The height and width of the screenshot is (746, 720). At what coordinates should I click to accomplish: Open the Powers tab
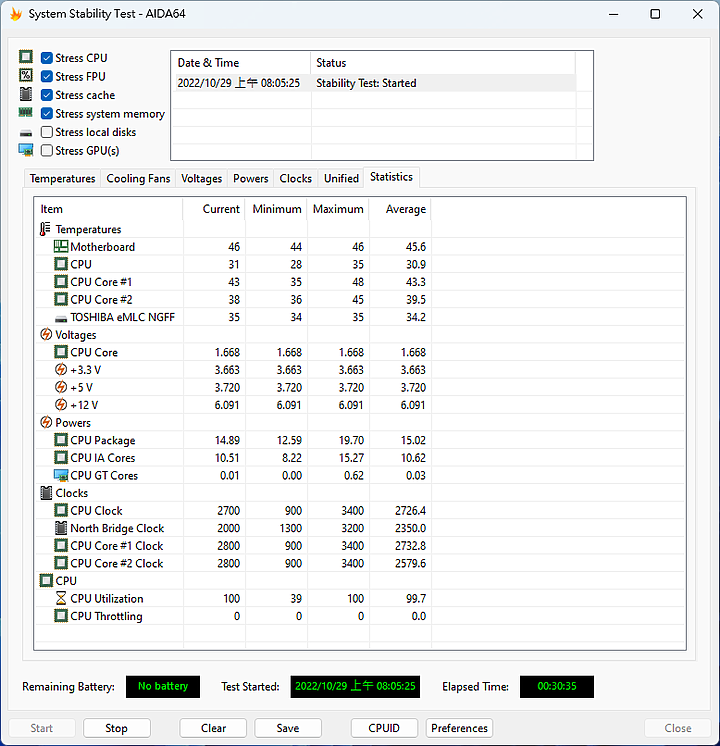click(250, 178)
